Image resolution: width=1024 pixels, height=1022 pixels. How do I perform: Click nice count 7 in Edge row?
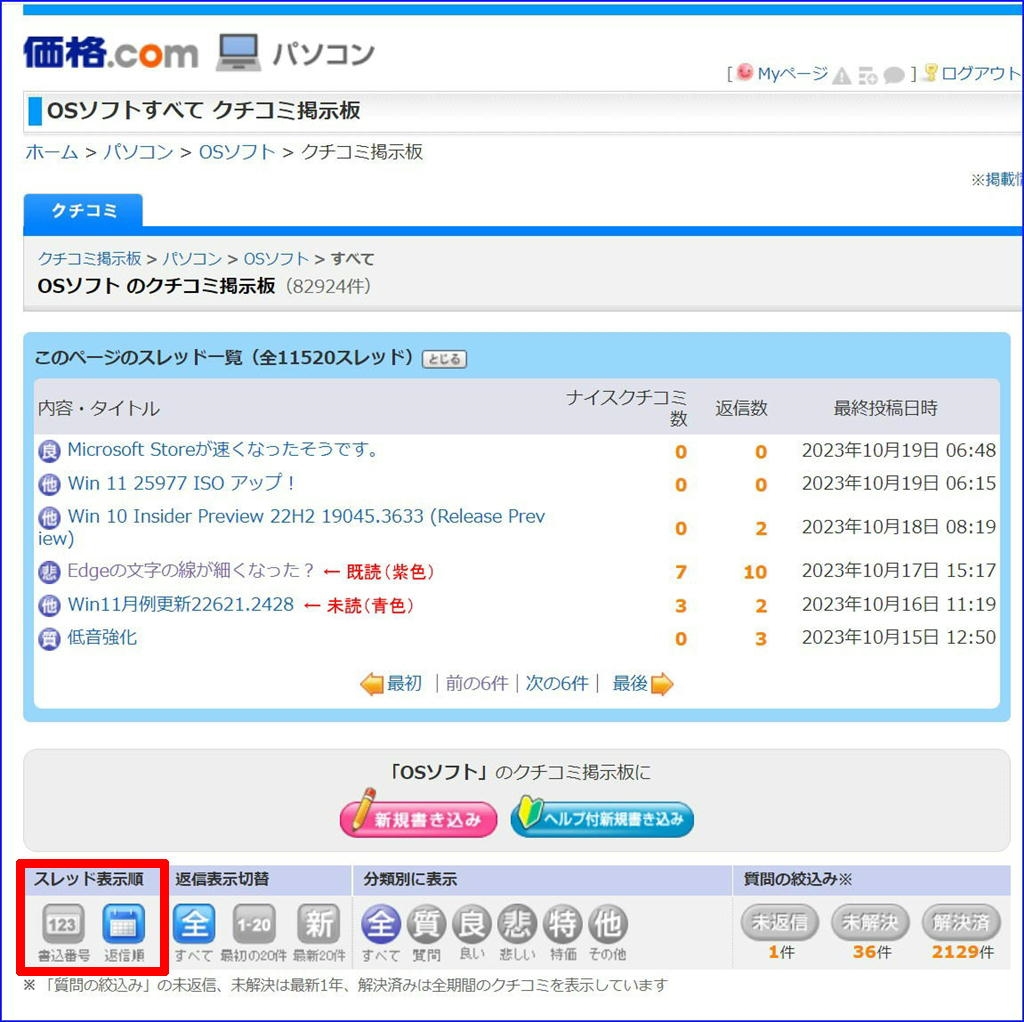coord(680,572)
